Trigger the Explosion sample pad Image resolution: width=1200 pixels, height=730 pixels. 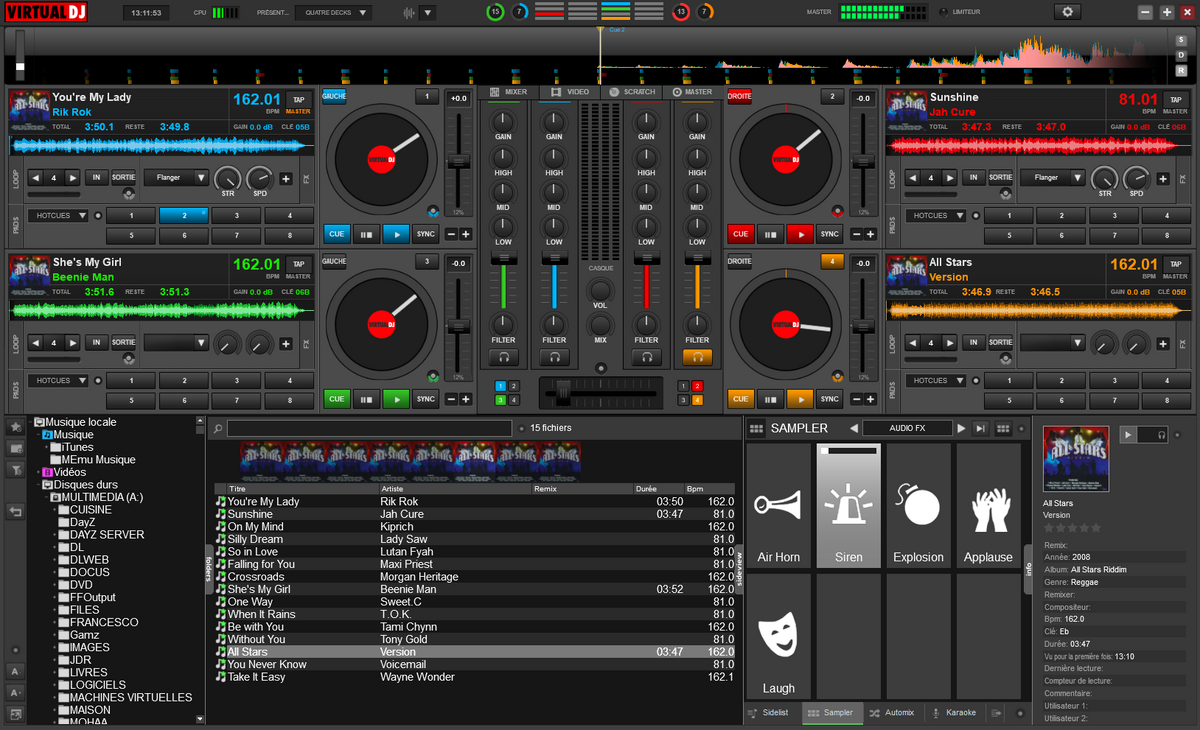click(918, 507)
